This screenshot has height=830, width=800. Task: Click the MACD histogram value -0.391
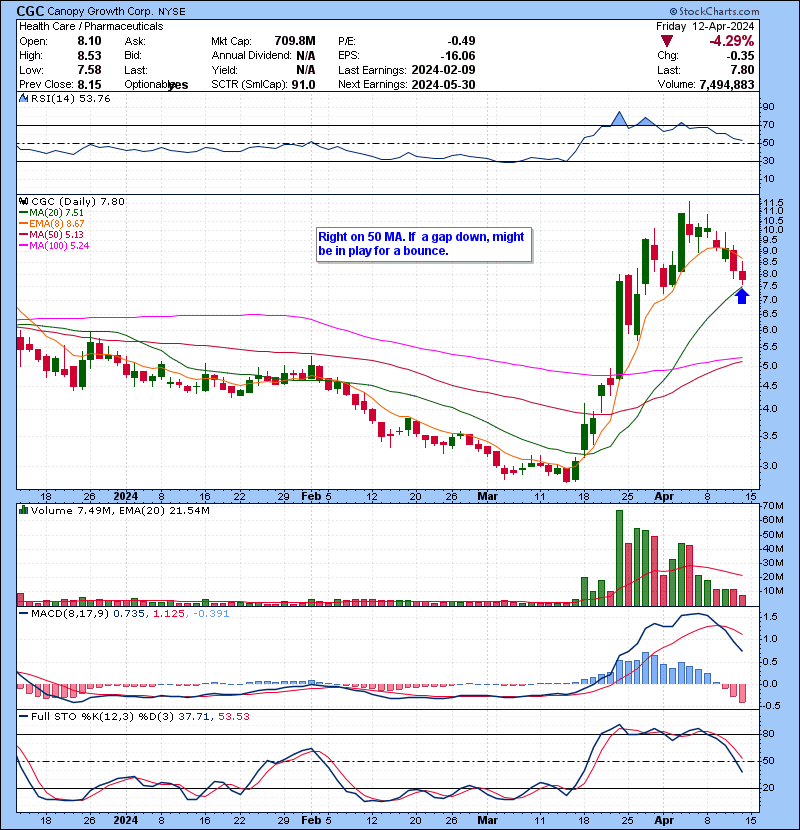[x=211, y=614]
